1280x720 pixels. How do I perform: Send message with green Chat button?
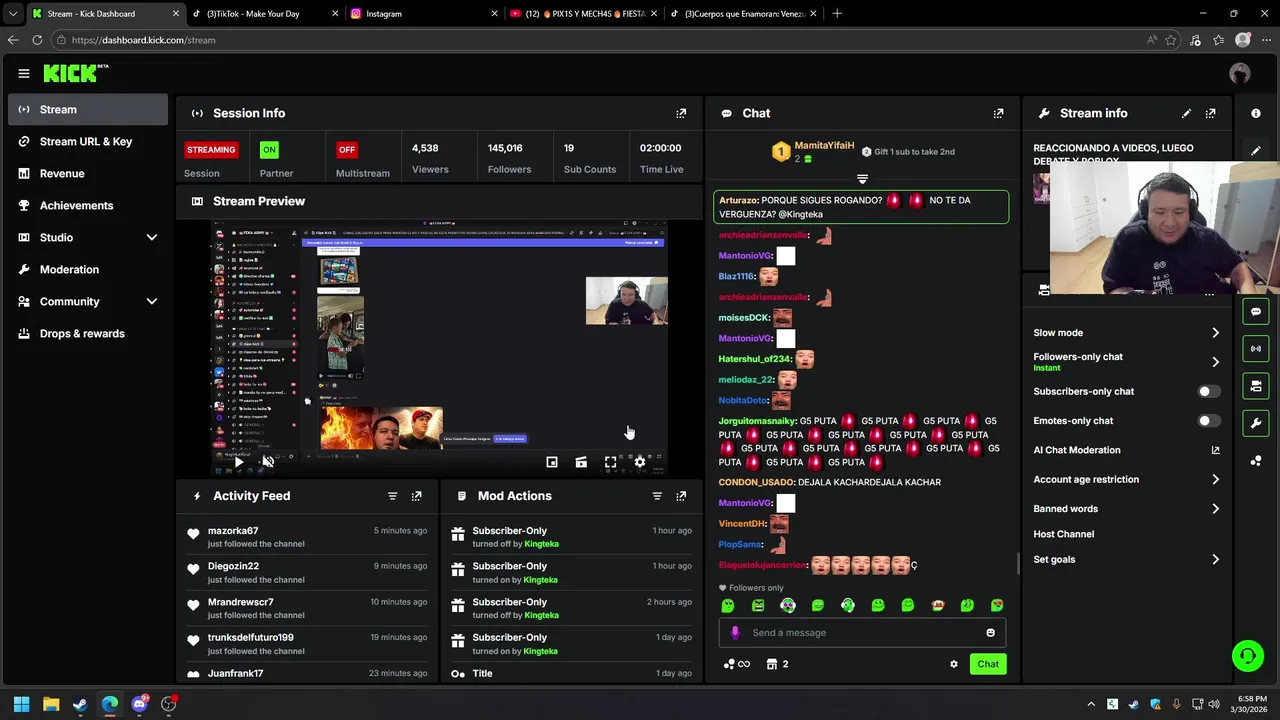[x=988, y=664]
